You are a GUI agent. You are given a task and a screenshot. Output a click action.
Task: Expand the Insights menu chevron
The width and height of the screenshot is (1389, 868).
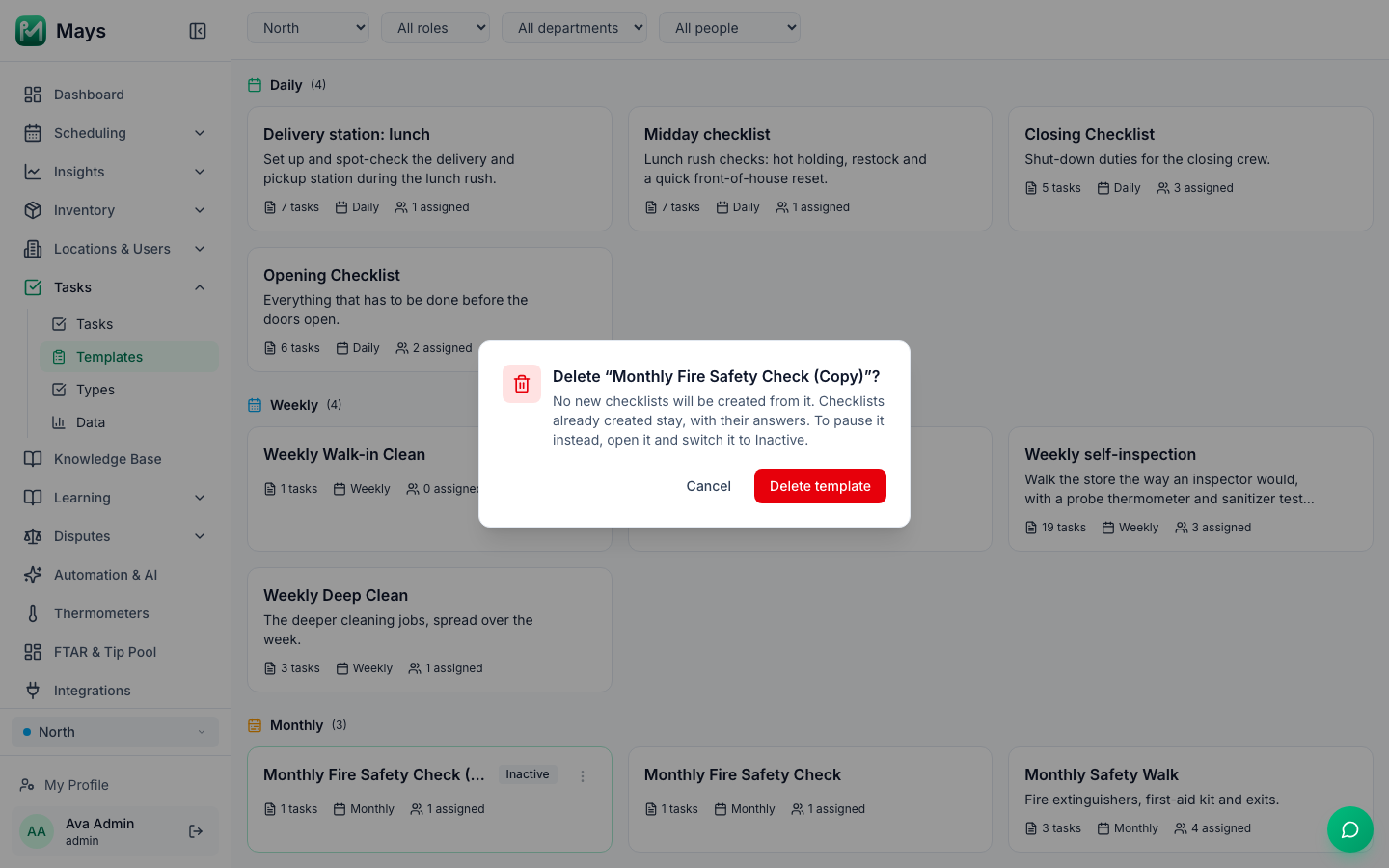pos(200,172)
